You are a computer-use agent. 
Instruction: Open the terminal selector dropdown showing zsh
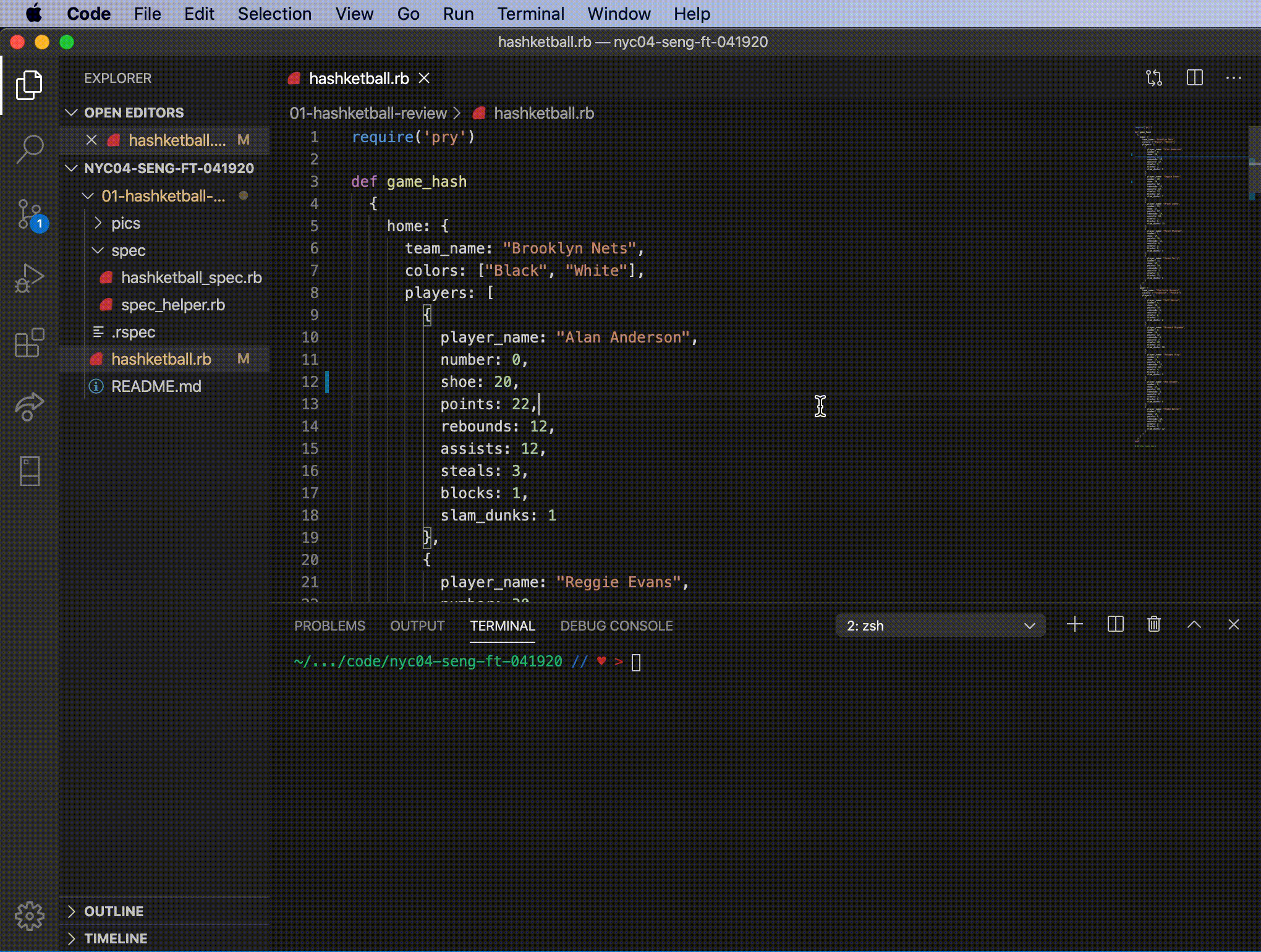940,626
